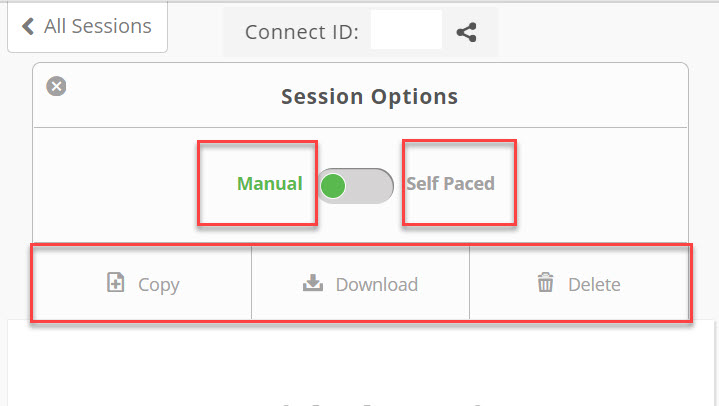Click the back chevron before All Sessions

(x=28, y=26)
